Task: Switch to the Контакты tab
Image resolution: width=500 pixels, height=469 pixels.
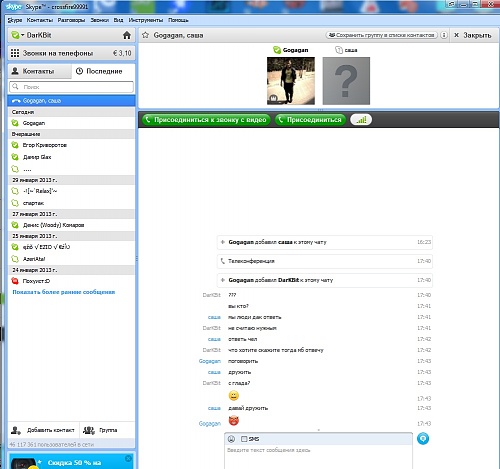Action: 39,71
